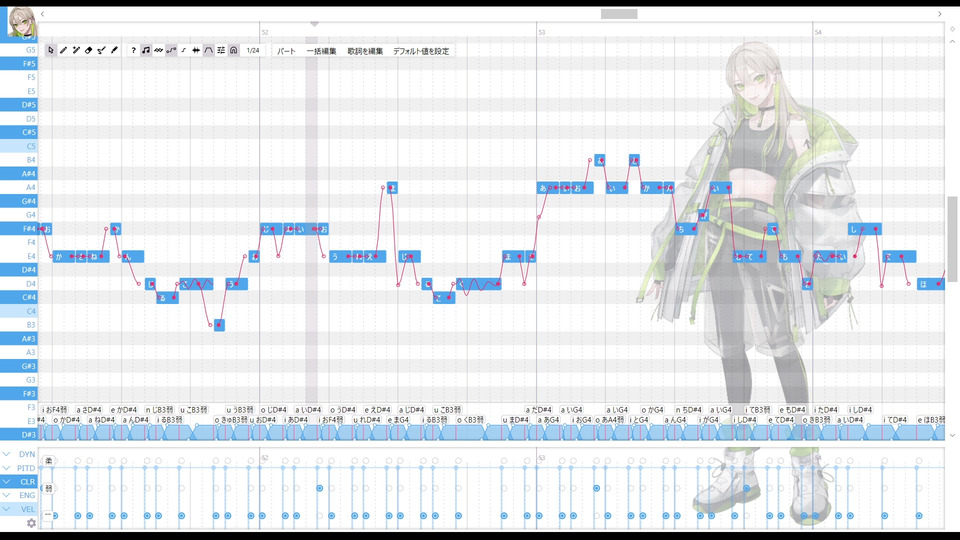Click bar number 54 on timeline

pyautogui.click(x=817, y=32)
